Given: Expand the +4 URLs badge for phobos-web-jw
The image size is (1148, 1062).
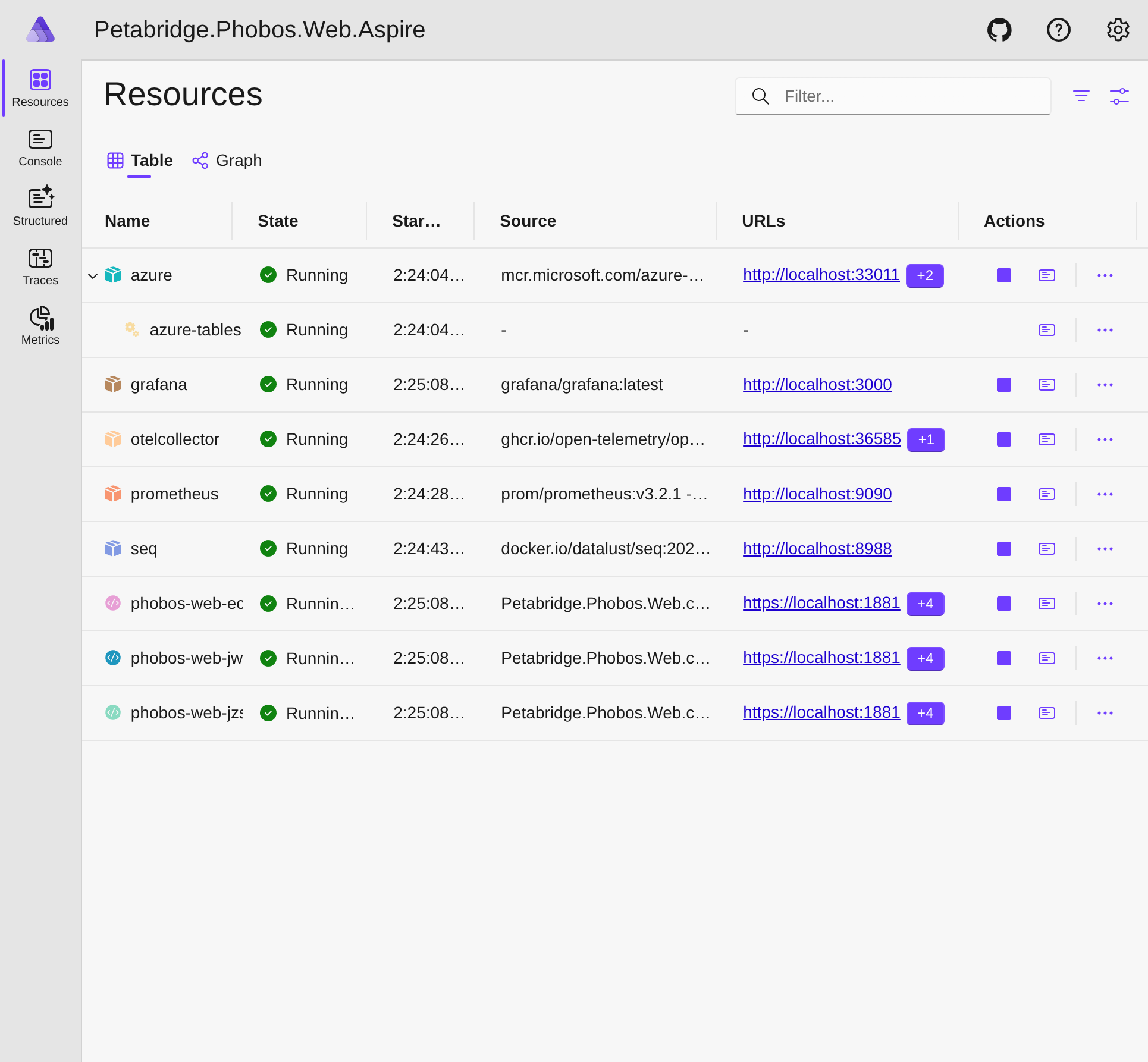Looking at the screenshot, I should [x=926, y=658].
